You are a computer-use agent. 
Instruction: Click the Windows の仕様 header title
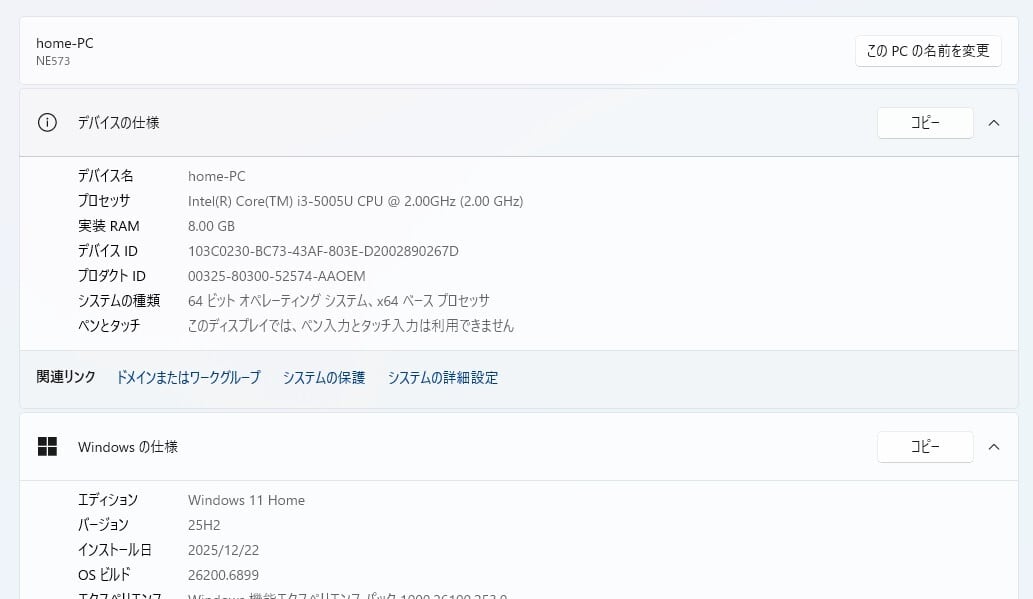pos(128,447)
